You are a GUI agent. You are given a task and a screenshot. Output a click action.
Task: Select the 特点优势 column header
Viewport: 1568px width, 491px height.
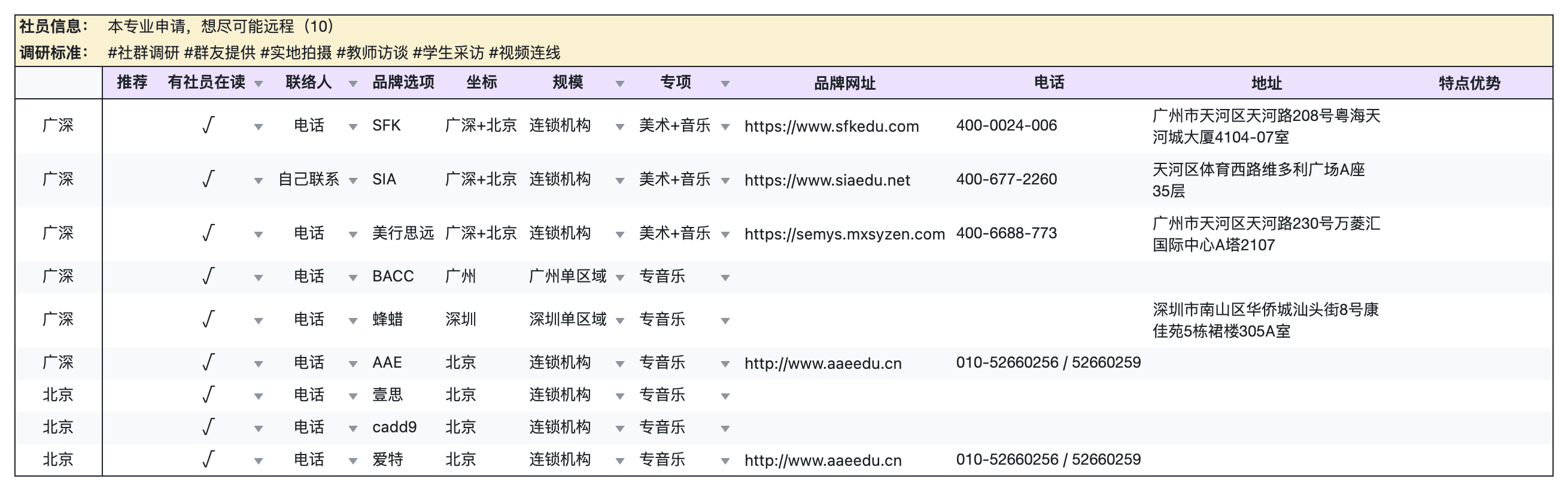(1469, 83)
